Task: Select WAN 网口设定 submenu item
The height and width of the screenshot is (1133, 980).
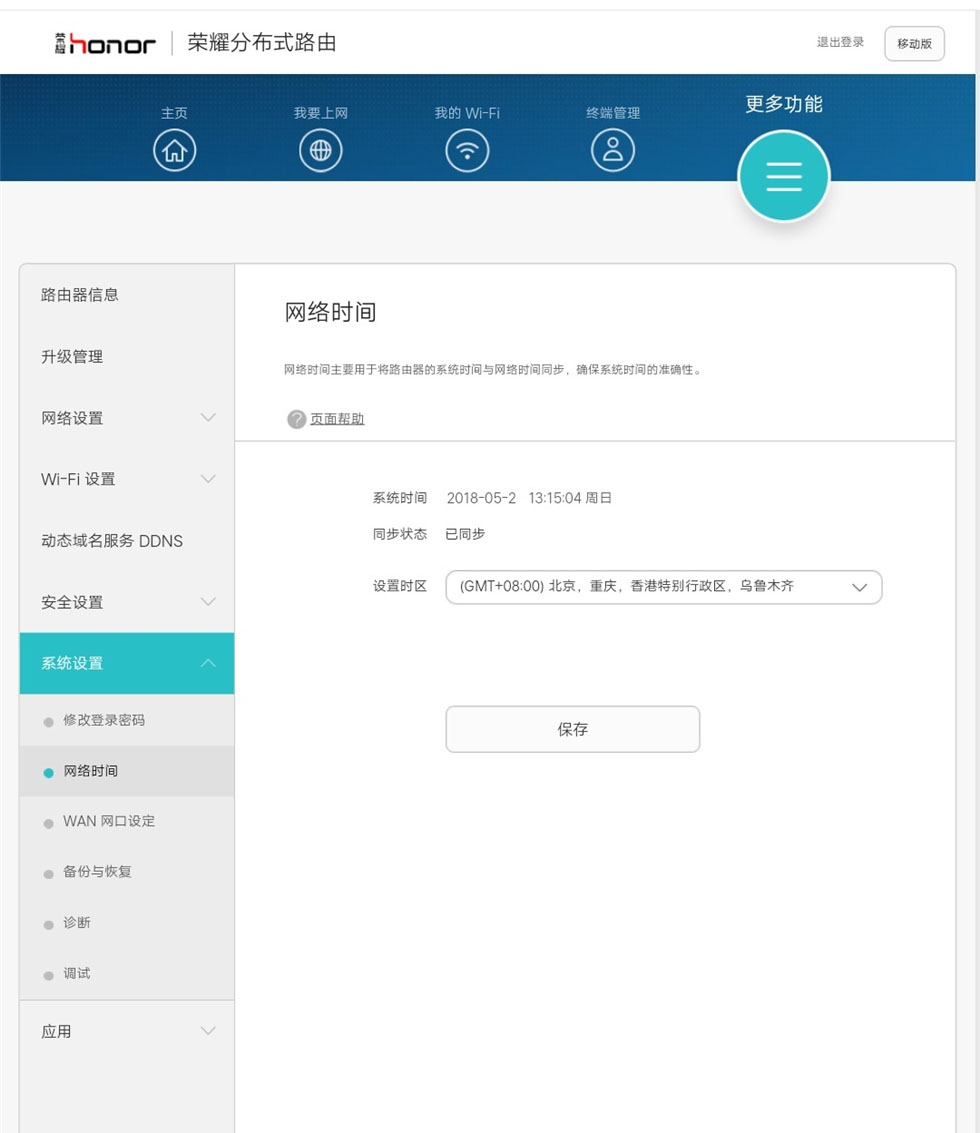Action: click(x=109, y=821)
